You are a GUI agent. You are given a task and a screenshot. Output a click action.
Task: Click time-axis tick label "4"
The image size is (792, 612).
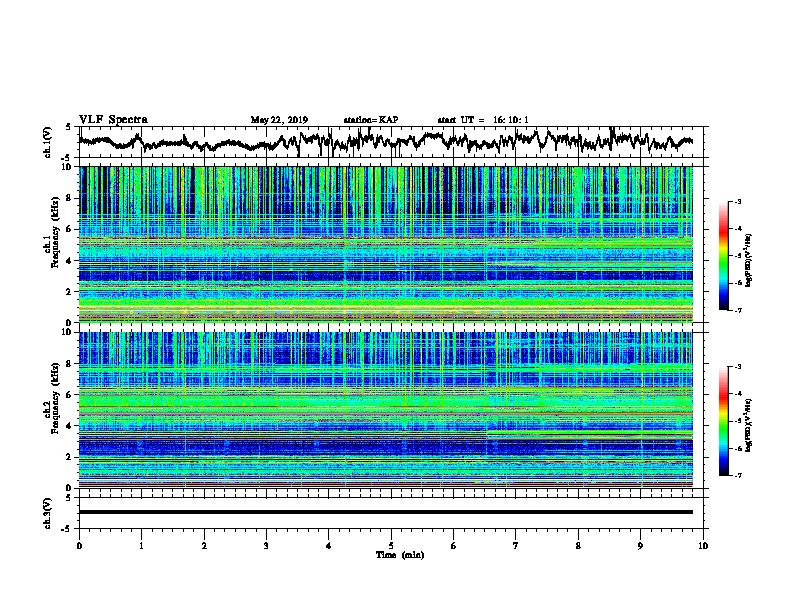coord(329,546)
